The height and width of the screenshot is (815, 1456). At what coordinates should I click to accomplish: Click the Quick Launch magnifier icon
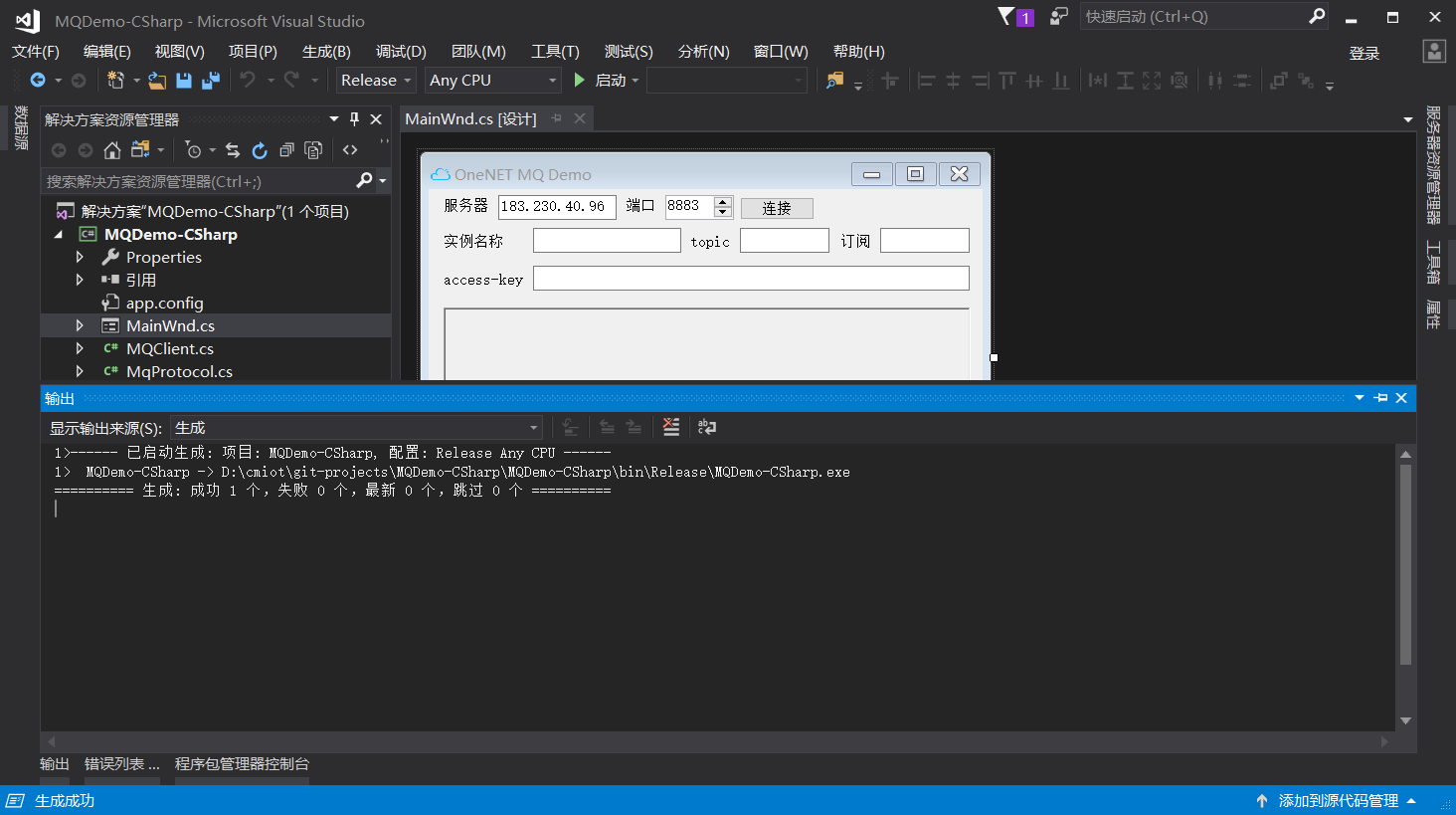click(x=1317, y=16)
